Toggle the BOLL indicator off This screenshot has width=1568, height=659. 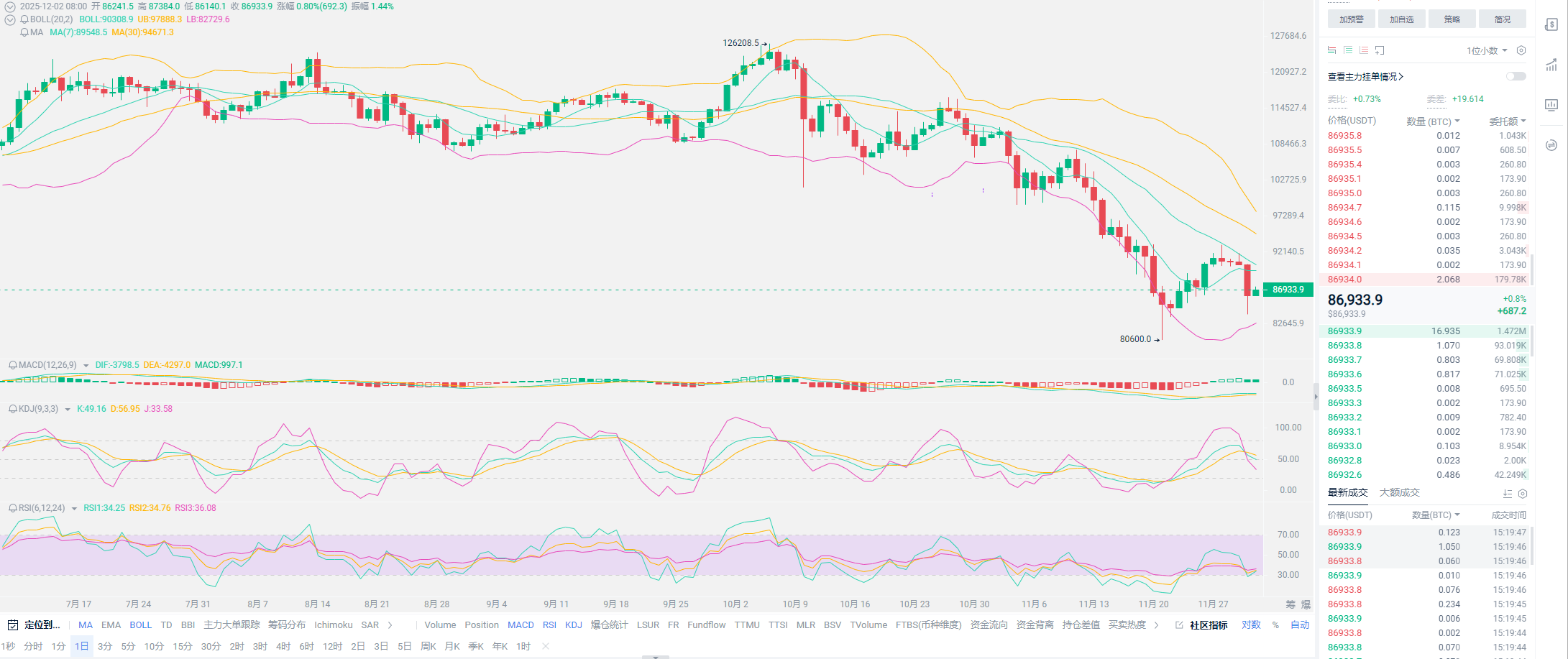point(140,625)
